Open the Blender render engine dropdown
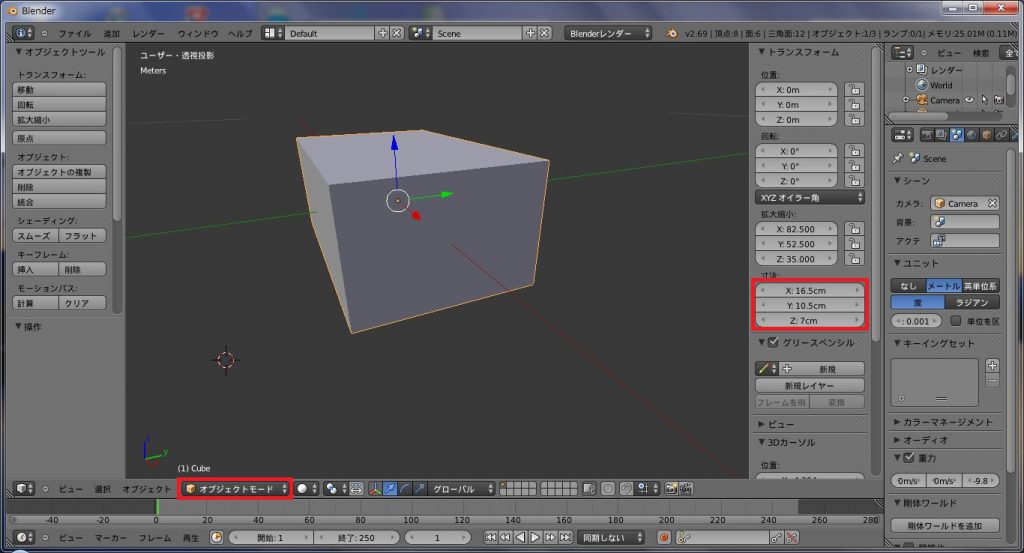The height and width of the screenshot is (553, 1024). click(x=609, y=33)
